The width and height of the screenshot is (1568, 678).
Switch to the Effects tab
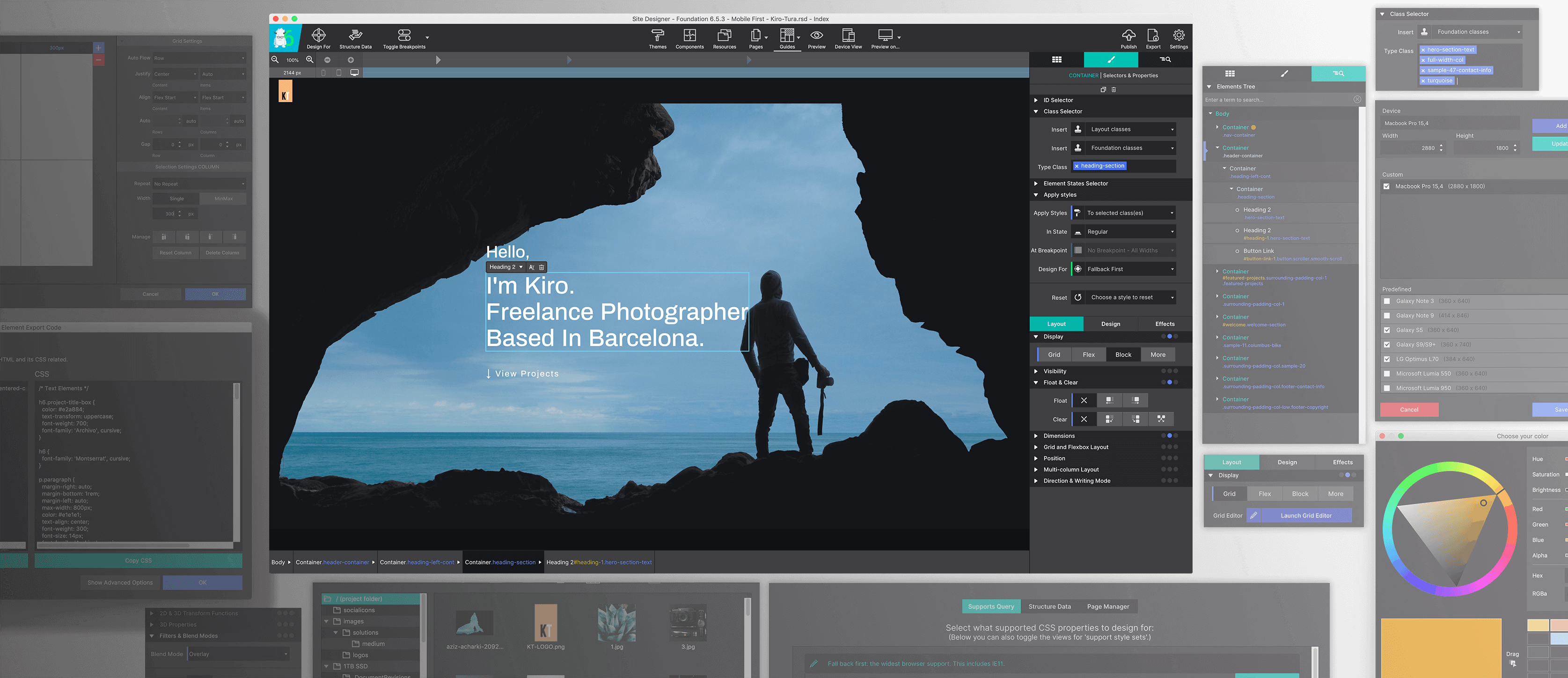(x=1165, y=324)
